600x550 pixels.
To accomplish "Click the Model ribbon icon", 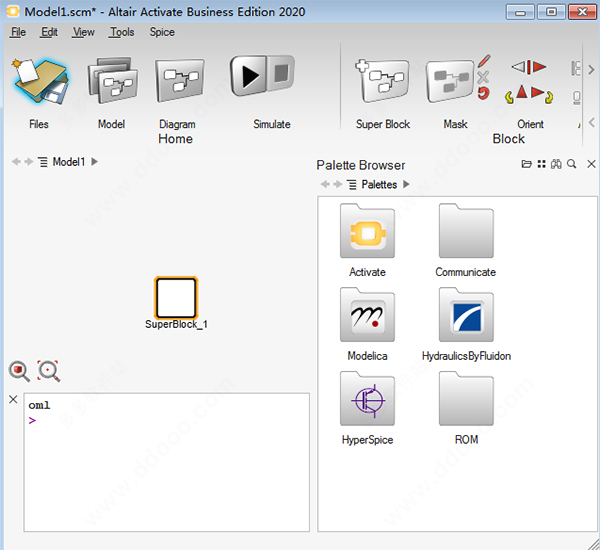I will (x=112, y=80).
